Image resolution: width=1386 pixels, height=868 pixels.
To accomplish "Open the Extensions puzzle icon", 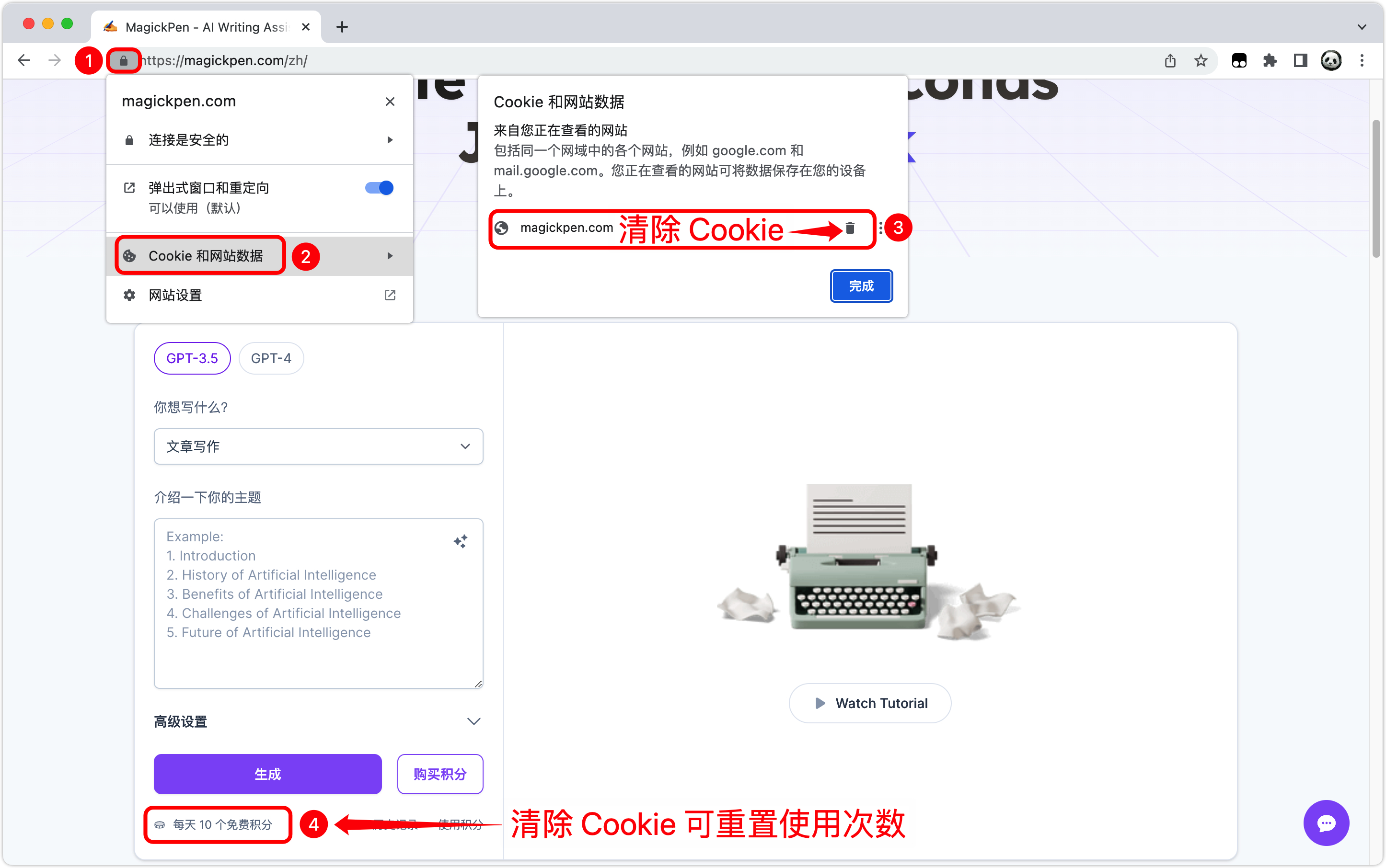I will 1270,60.
